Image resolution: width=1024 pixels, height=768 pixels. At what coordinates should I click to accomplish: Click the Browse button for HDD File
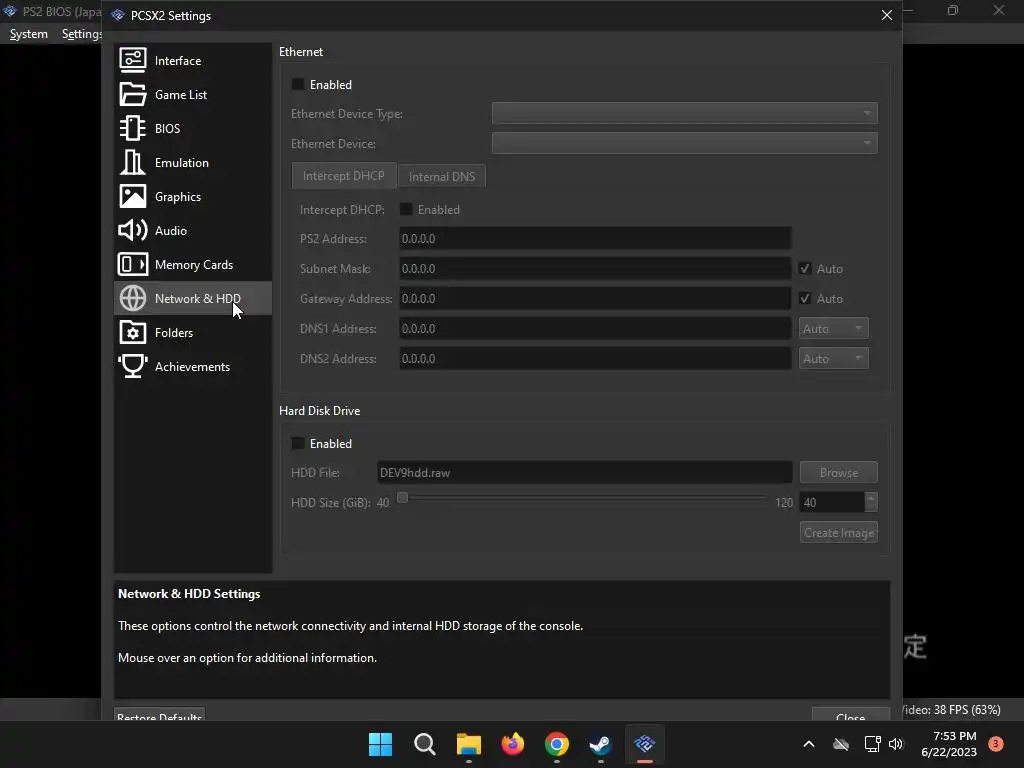point(839,472)
